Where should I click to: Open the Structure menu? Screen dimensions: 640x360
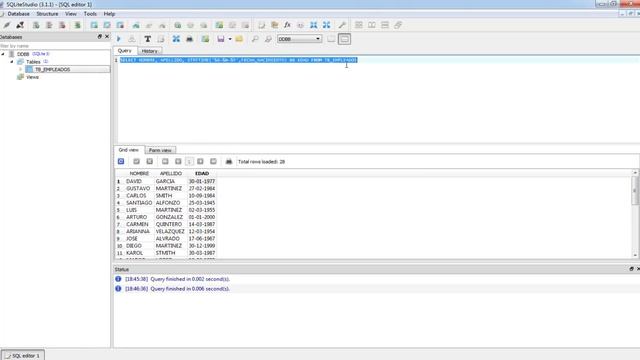tap(47, 14)
